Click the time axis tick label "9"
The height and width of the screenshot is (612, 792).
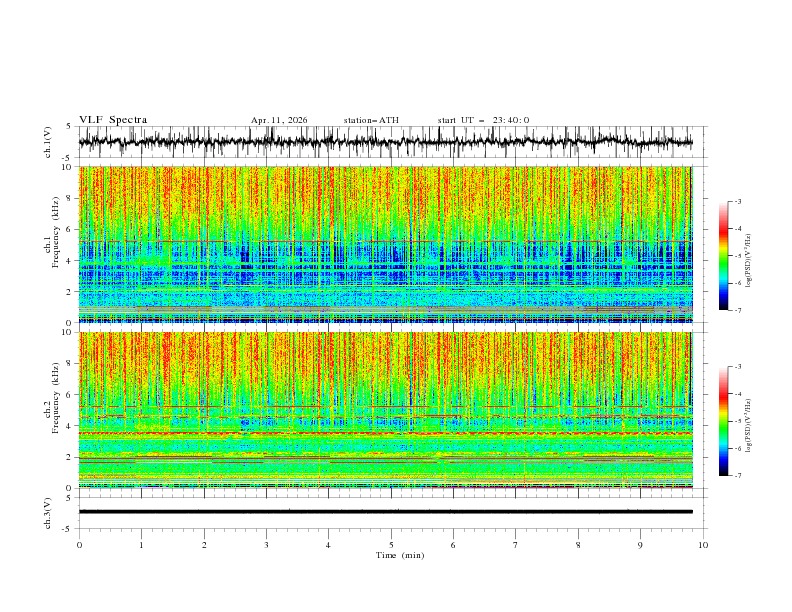640,545
